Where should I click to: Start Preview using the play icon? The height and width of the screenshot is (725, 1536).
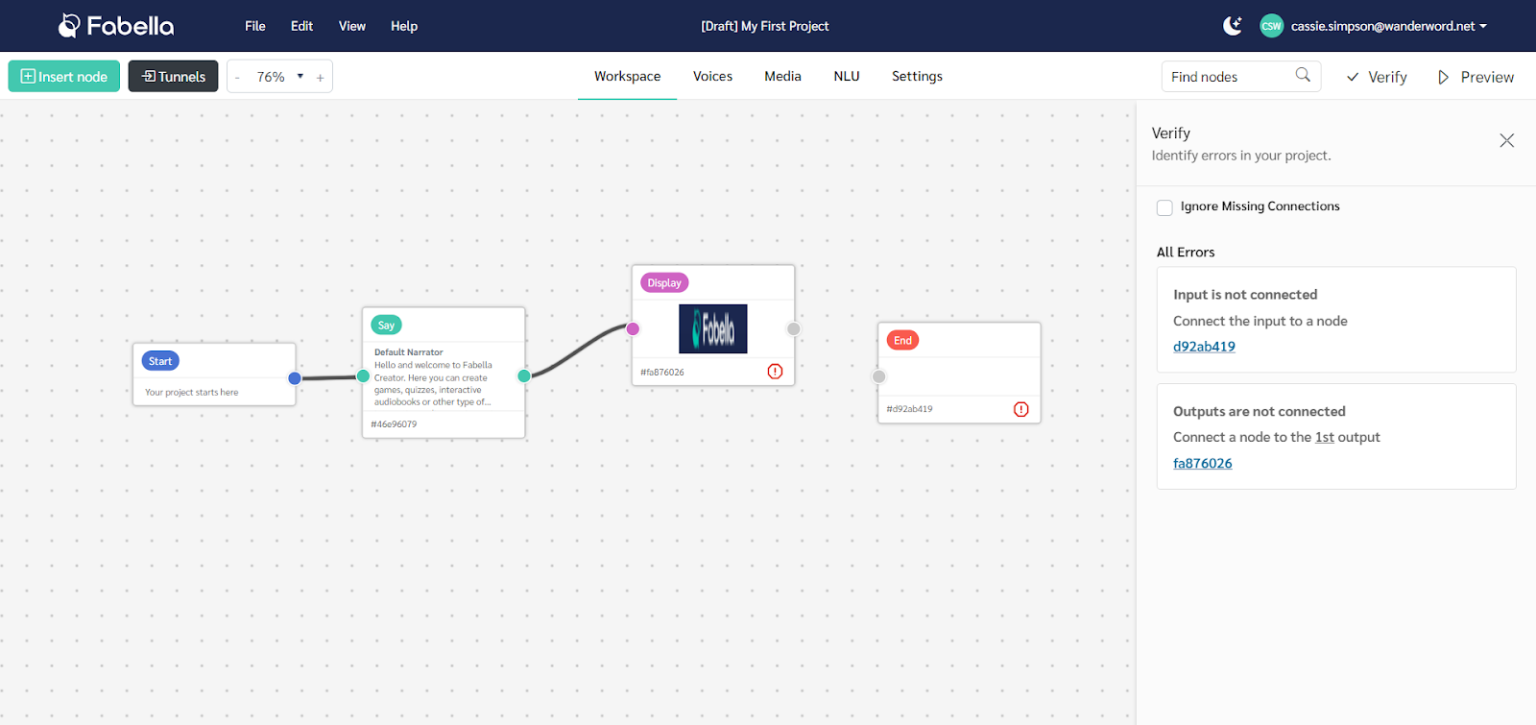pyautogui.click(x=1443, y=76)
